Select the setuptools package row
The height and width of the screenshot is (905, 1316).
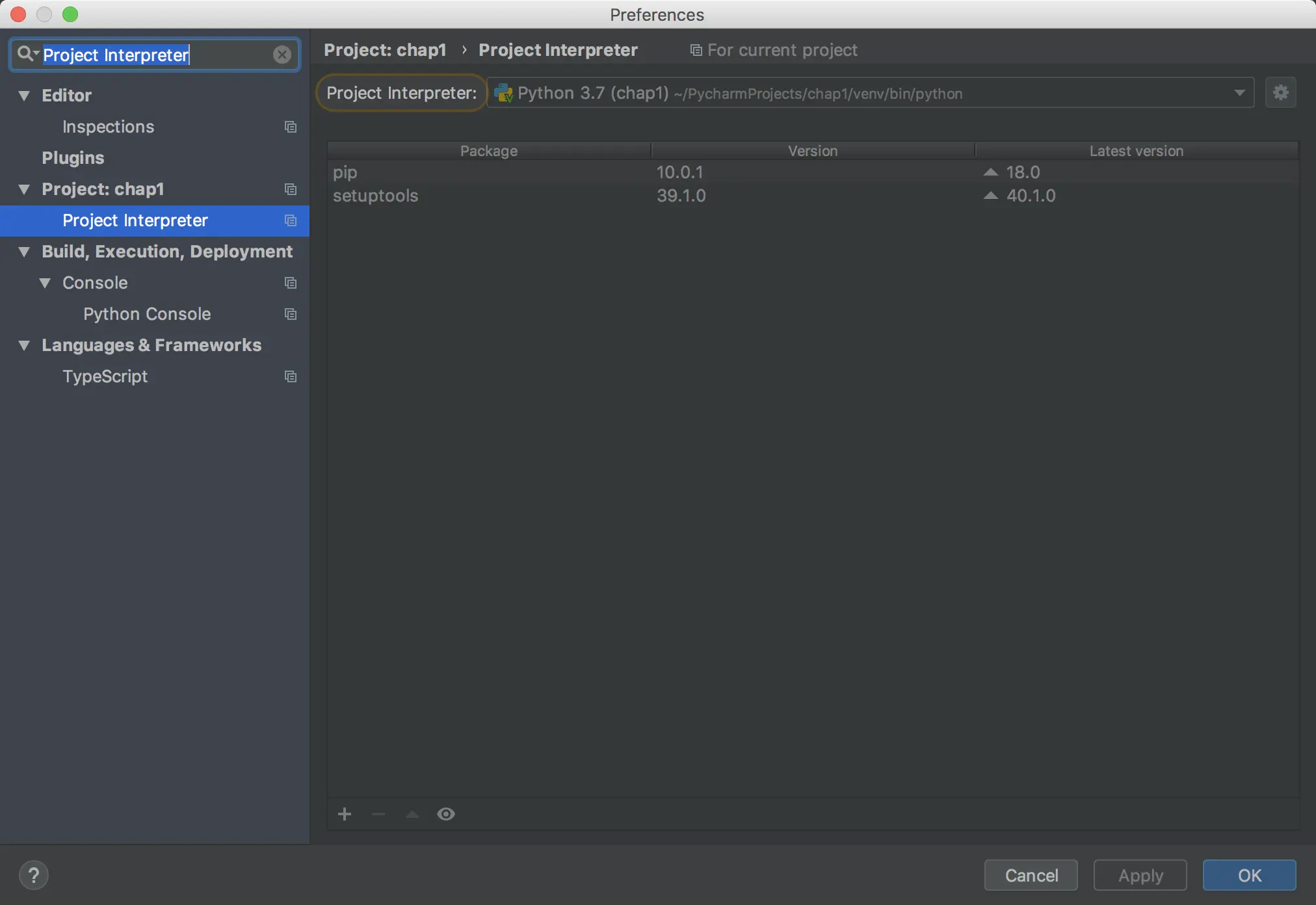tap(376, 196)
